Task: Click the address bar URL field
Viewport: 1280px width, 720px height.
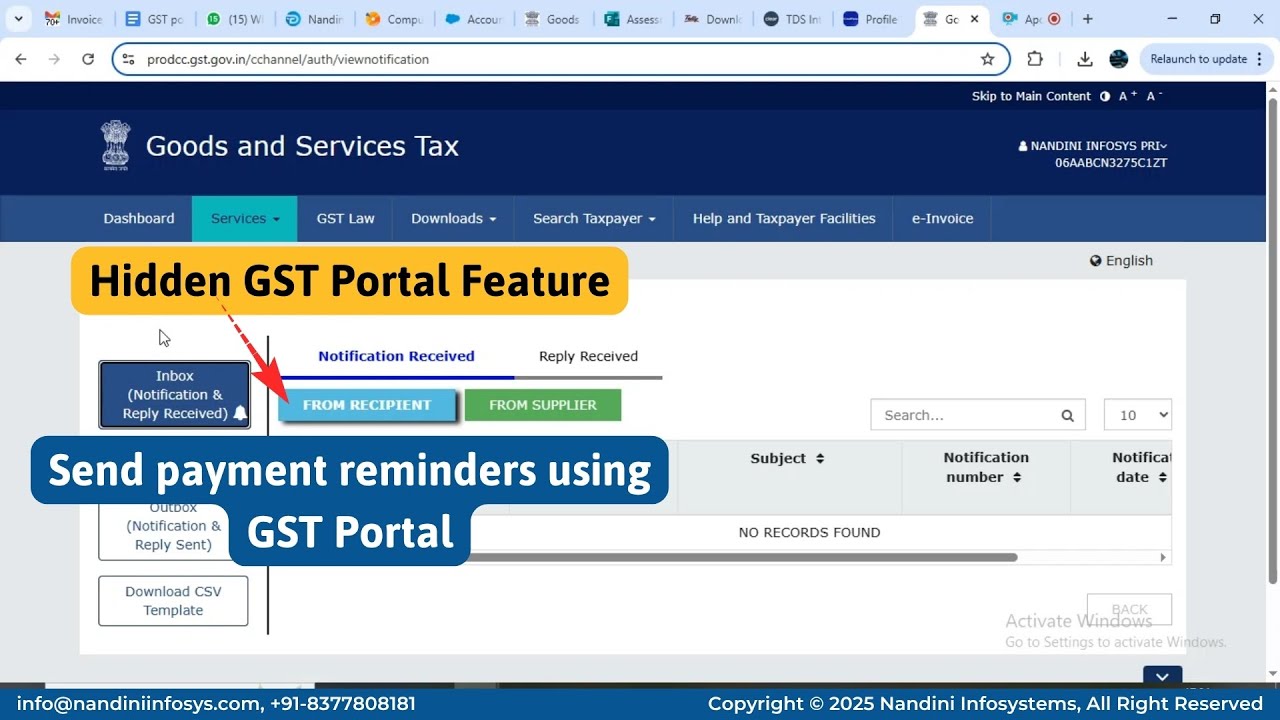Action: point(560,59)
